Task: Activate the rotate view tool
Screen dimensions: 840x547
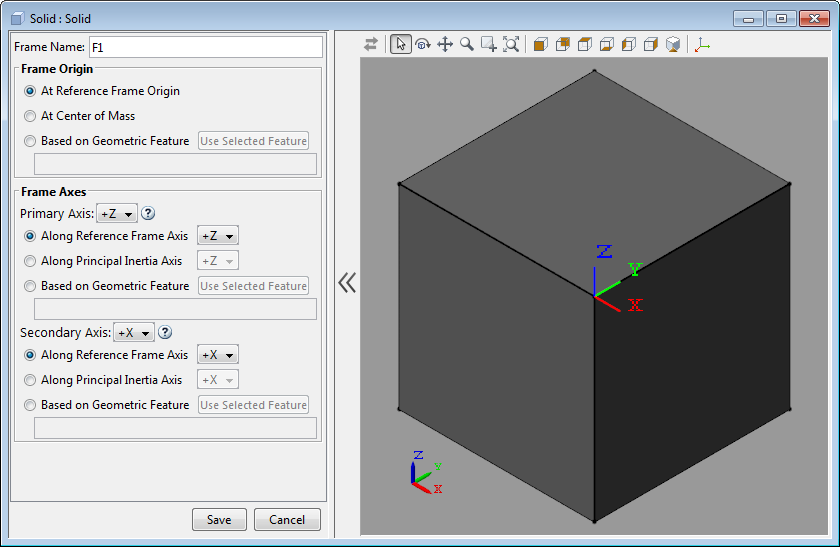Action: coord(423,44)
